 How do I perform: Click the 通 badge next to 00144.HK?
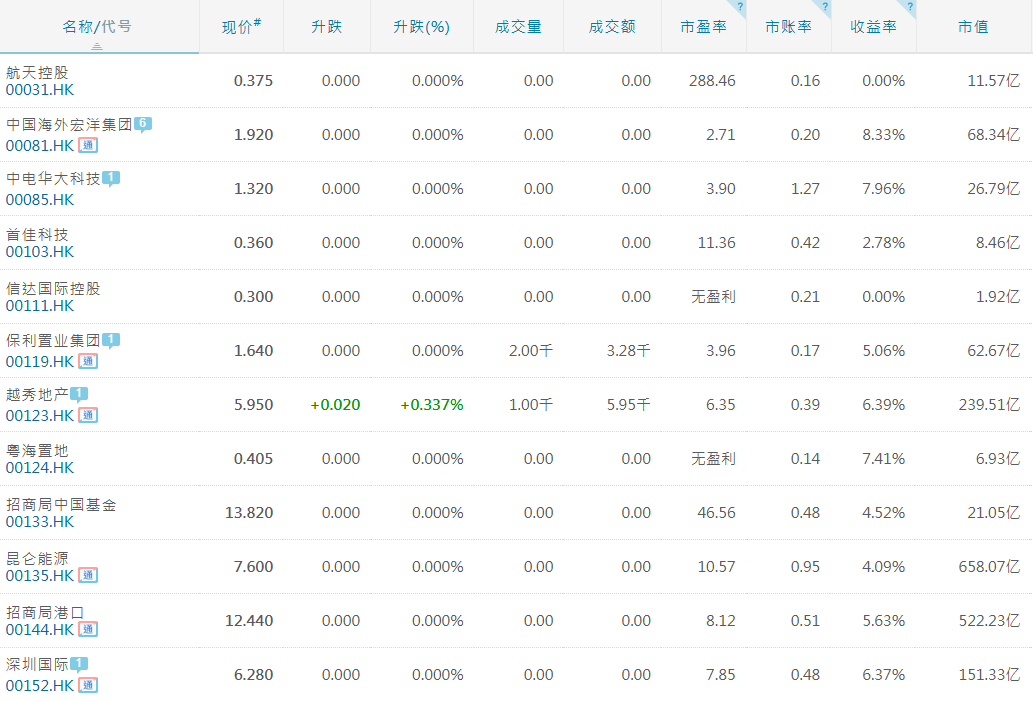88,630
